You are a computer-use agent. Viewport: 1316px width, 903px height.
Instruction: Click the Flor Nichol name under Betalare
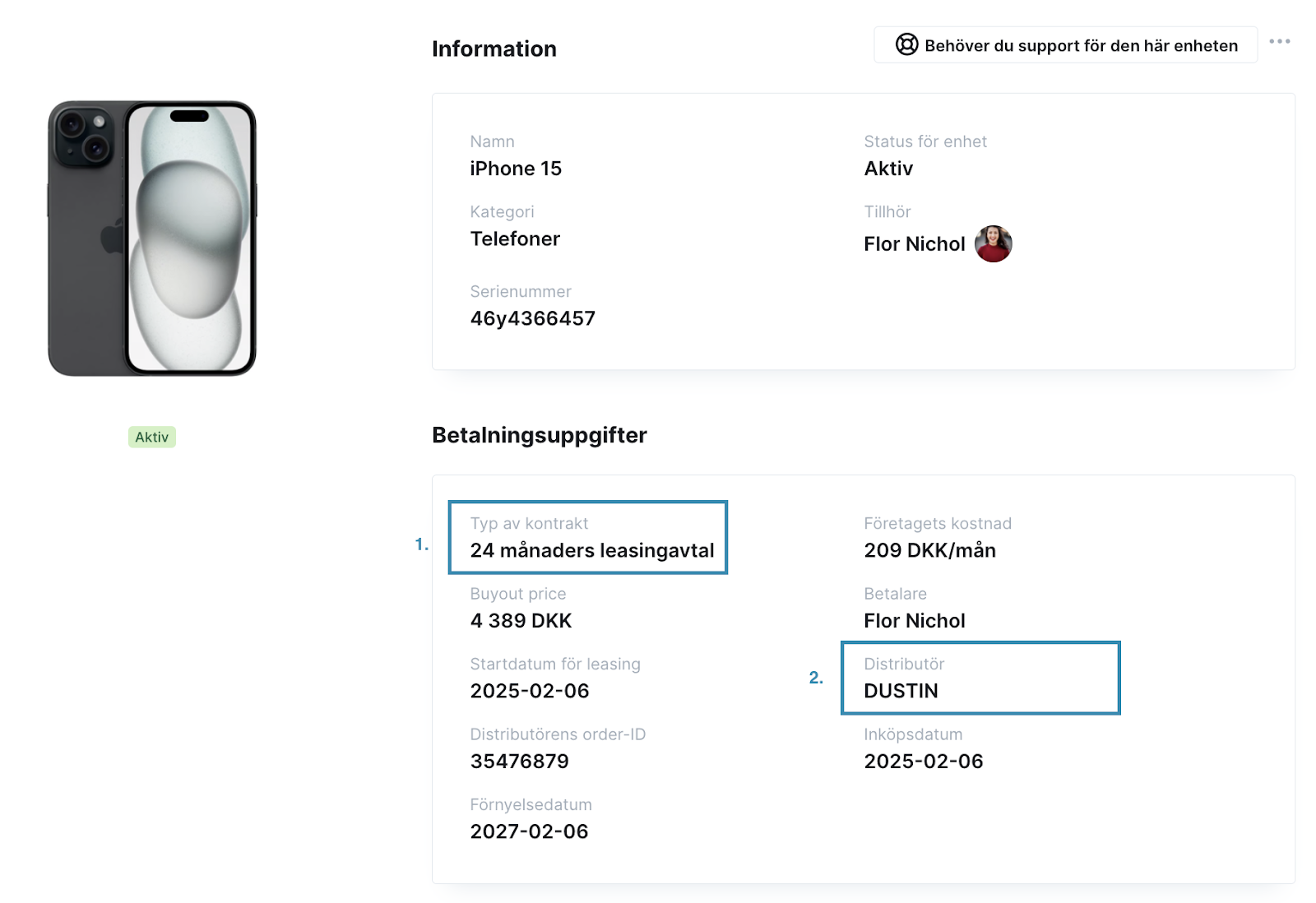[x=914, y=621]
